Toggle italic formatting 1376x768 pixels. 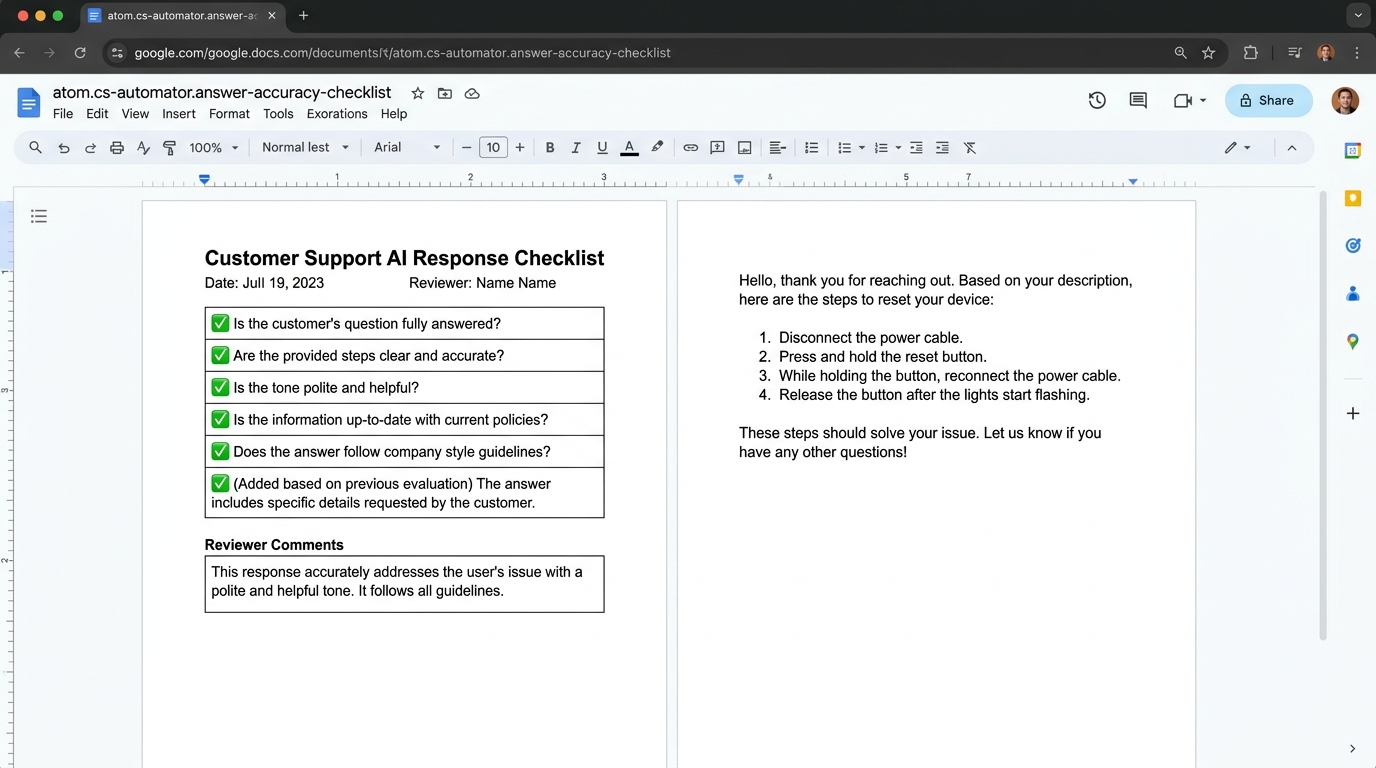coord(576,148)
